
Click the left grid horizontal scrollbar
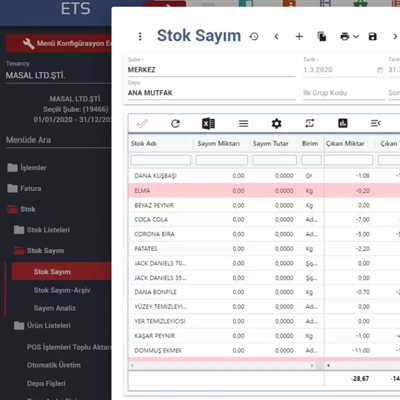pyautogui.click(x=222, y=366)
